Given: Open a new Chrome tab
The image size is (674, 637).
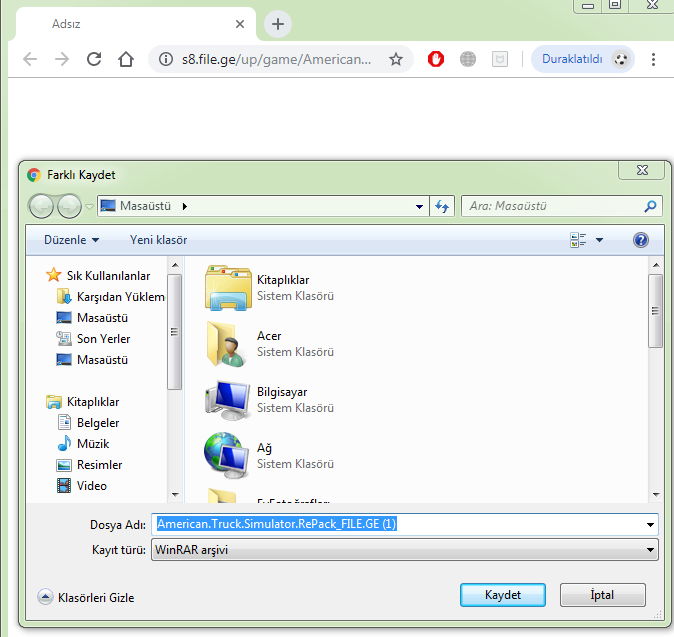Looking at the screenshot, I should point(278,24).
